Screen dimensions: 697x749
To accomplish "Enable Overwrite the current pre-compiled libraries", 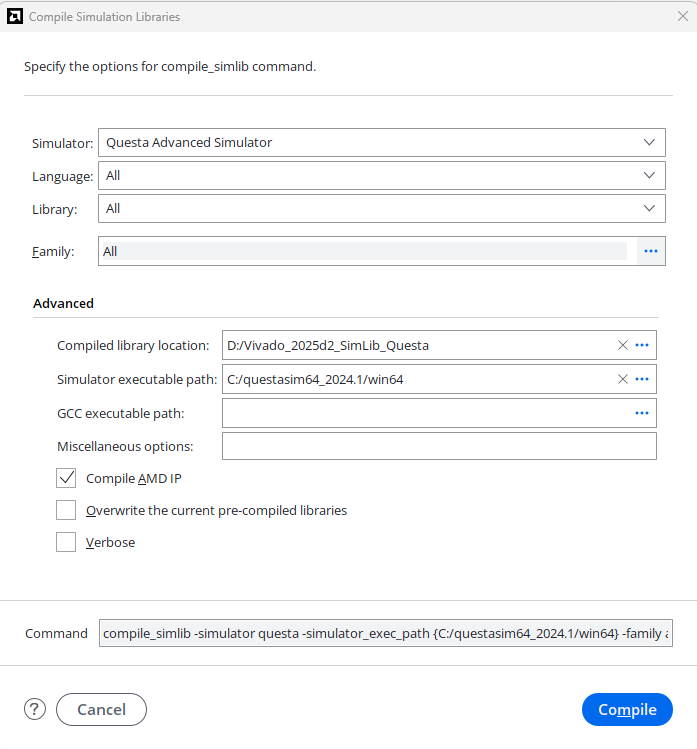I will 66,510.
